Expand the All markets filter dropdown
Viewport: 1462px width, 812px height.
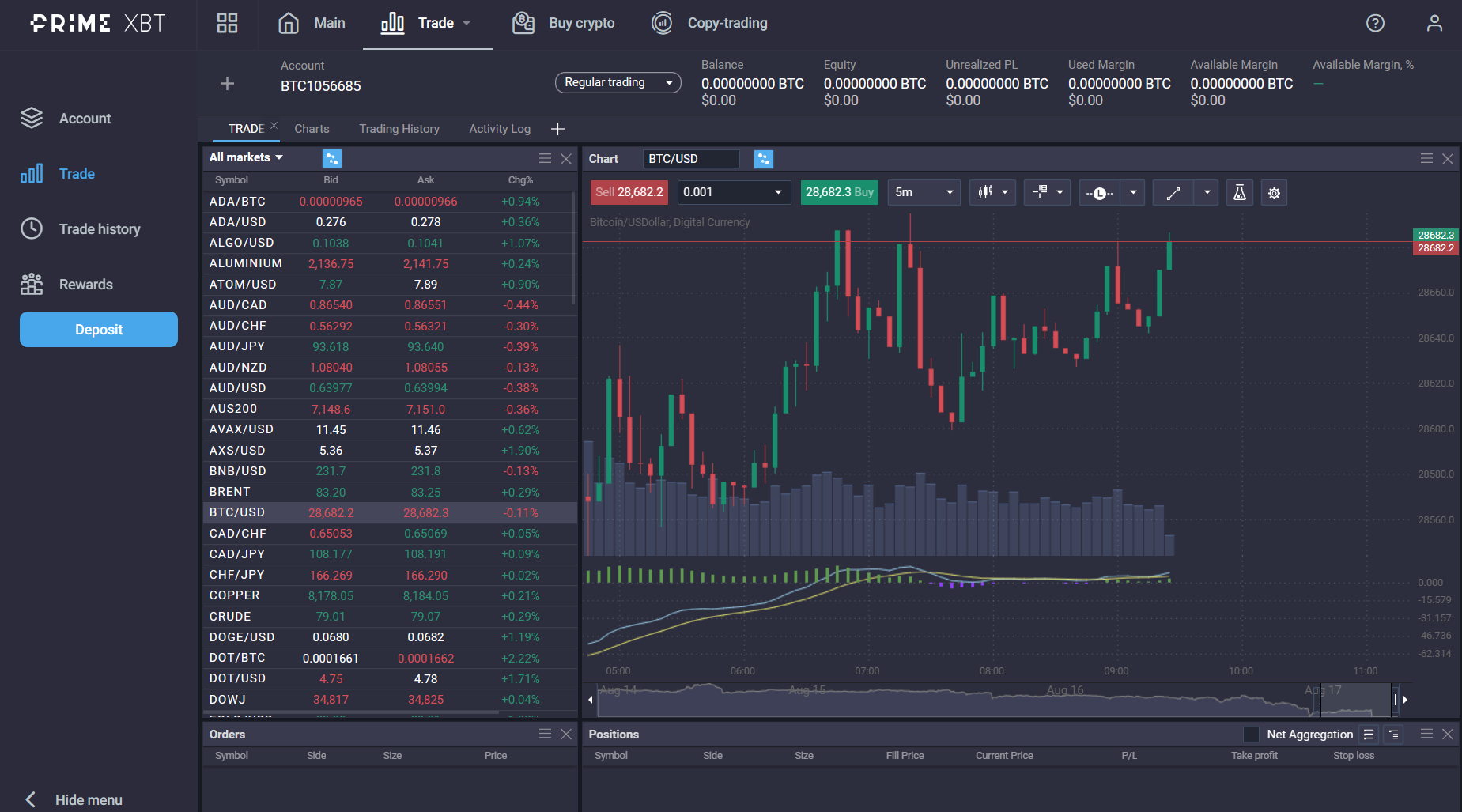pos(246,157)
